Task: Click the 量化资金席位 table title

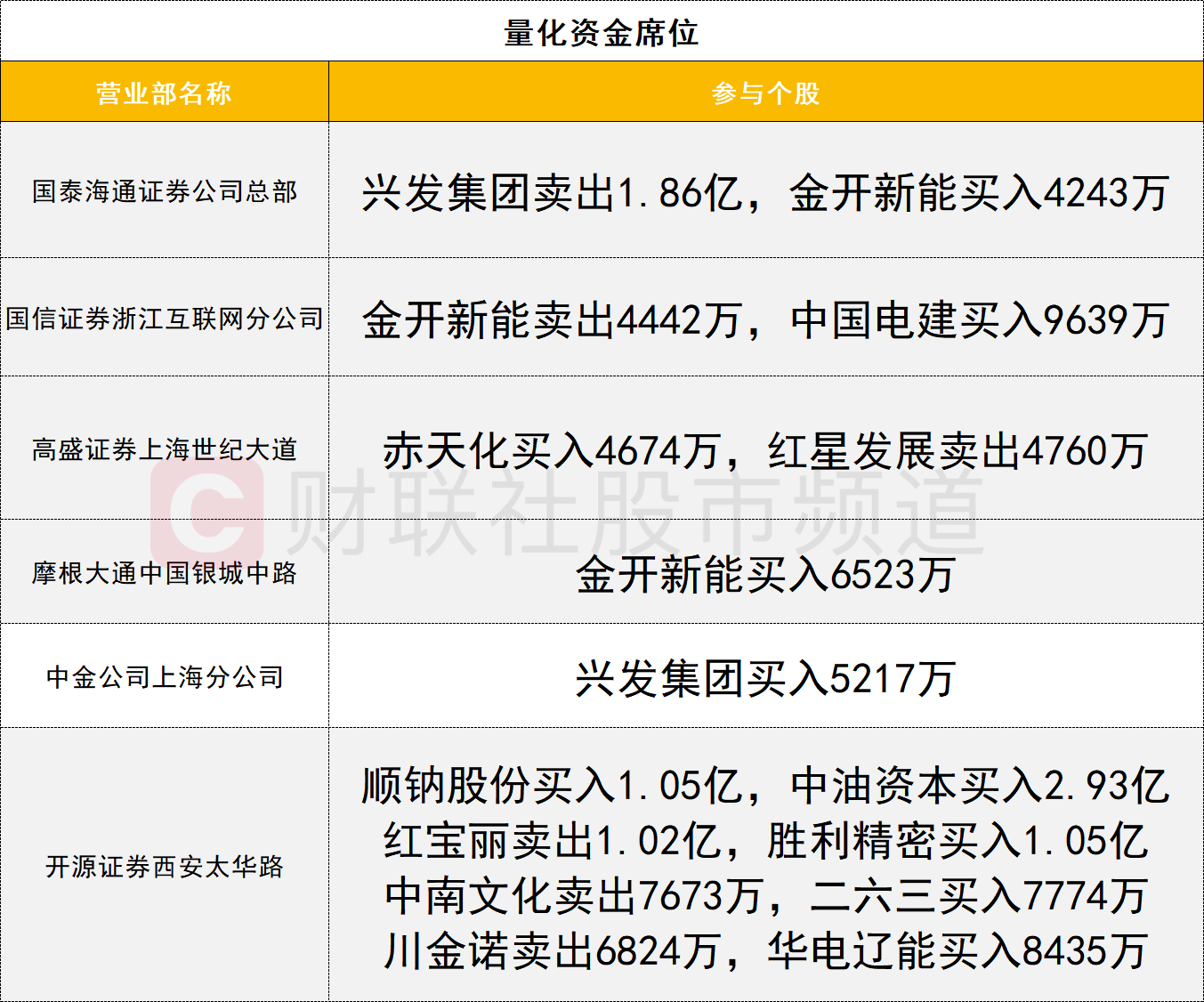Action: tap(602, 33)
